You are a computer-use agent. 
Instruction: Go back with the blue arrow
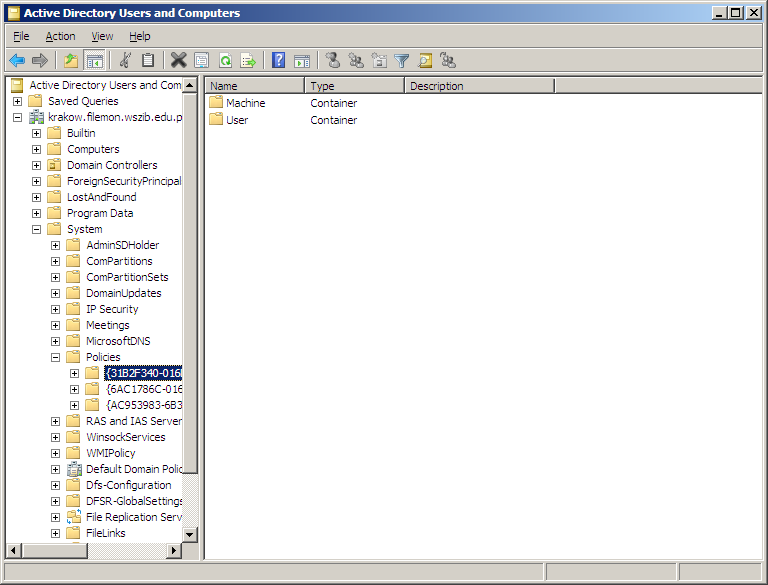tap(17, 61)
